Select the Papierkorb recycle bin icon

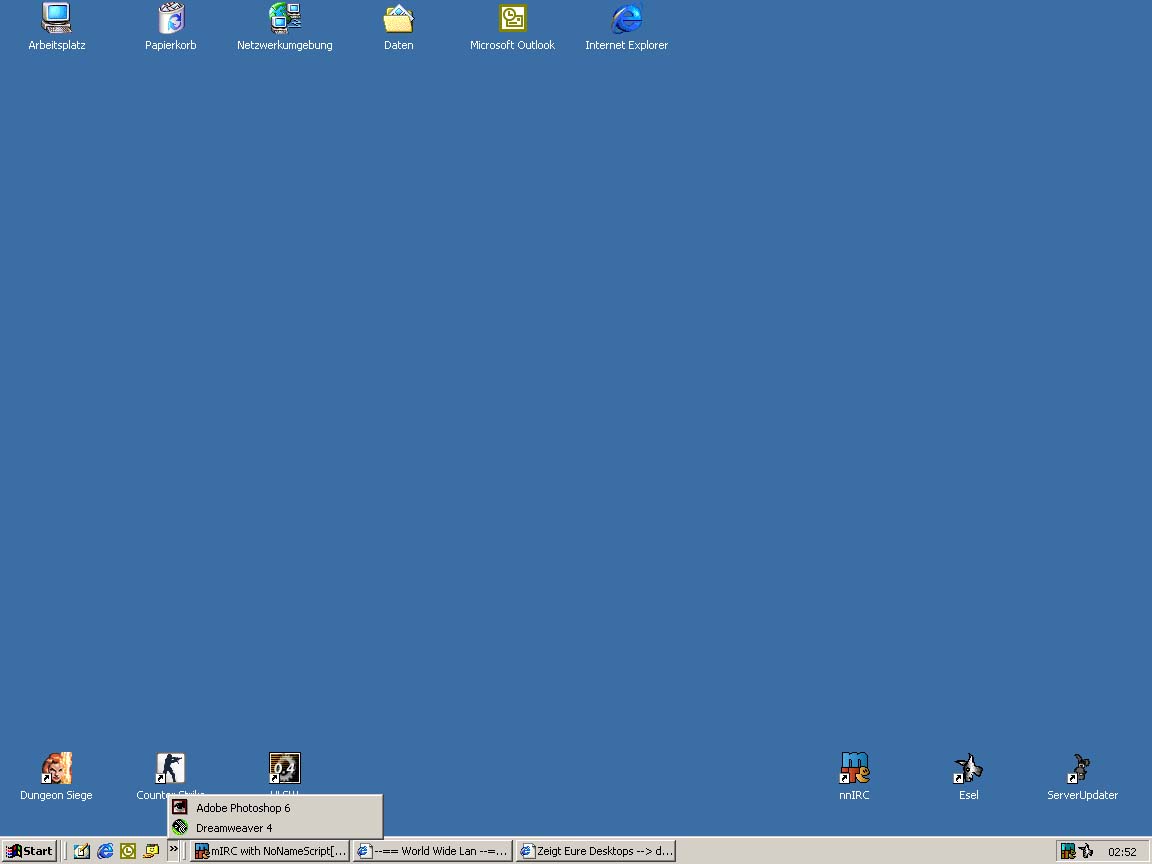click(171, 20)
